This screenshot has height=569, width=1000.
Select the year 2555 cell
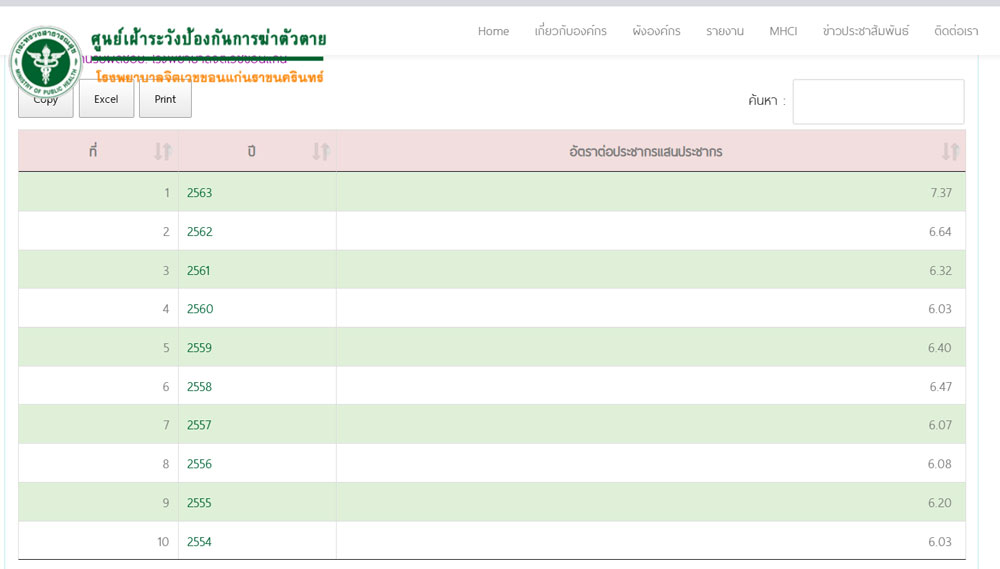258,503
